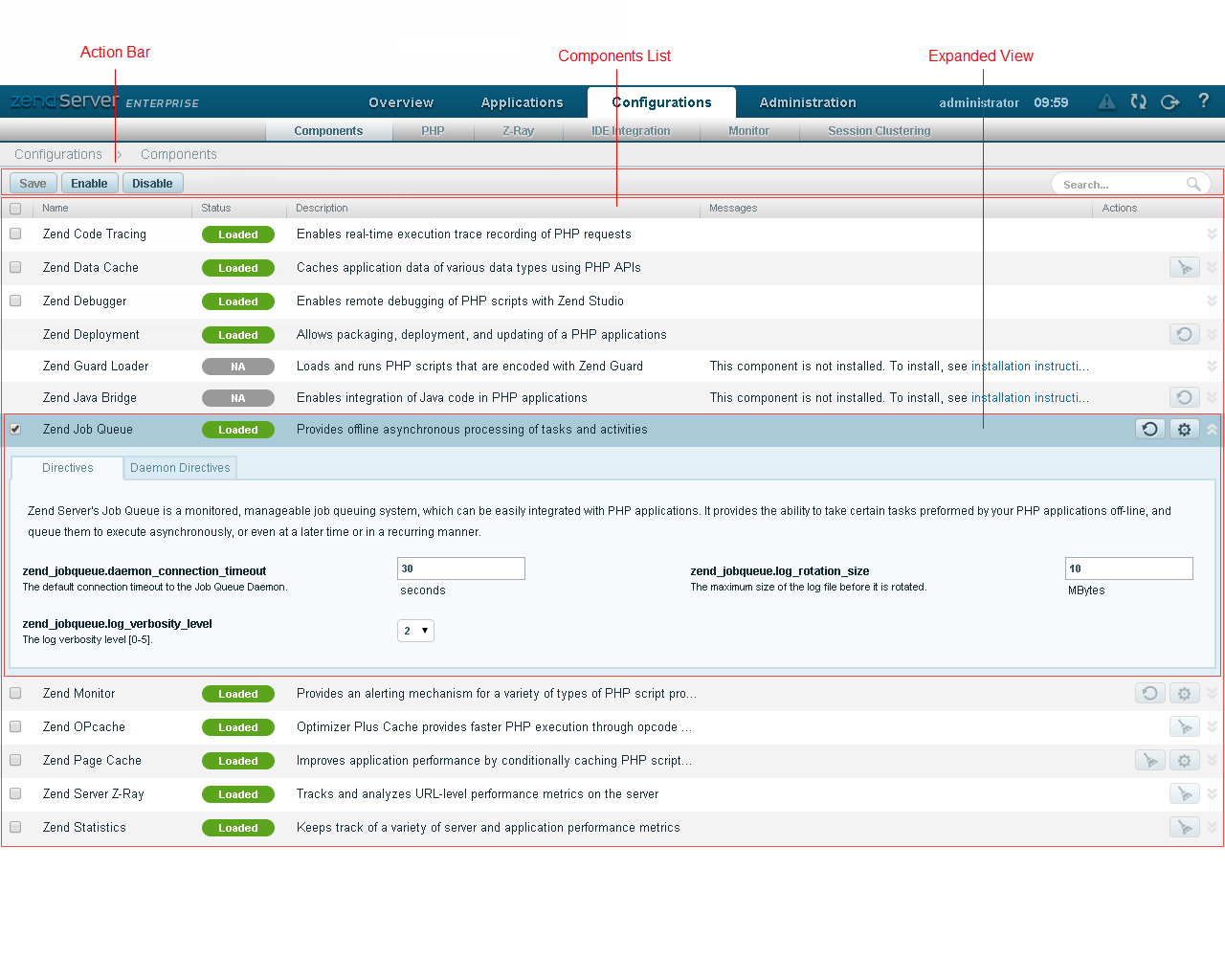Viewport: 1225px width, 980px height.
Task: Expand the Zend Monitor row details
Action: pos(1212,694)
